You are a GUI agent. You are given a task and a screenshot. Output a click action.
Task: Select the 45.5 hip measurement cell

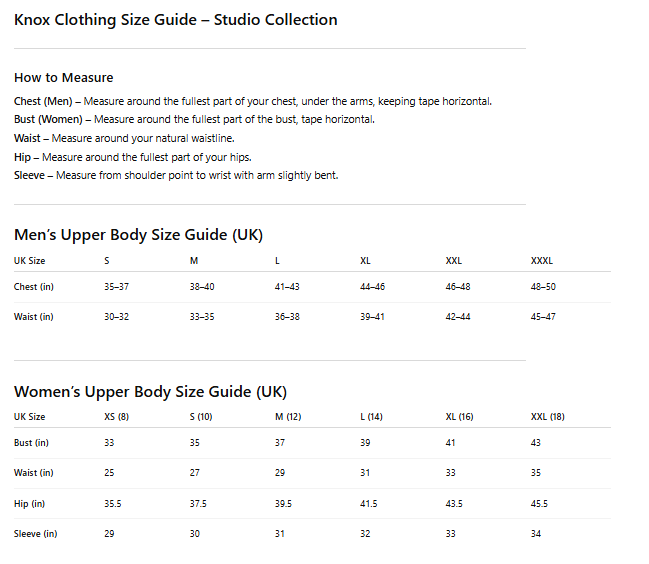[539, 504]
